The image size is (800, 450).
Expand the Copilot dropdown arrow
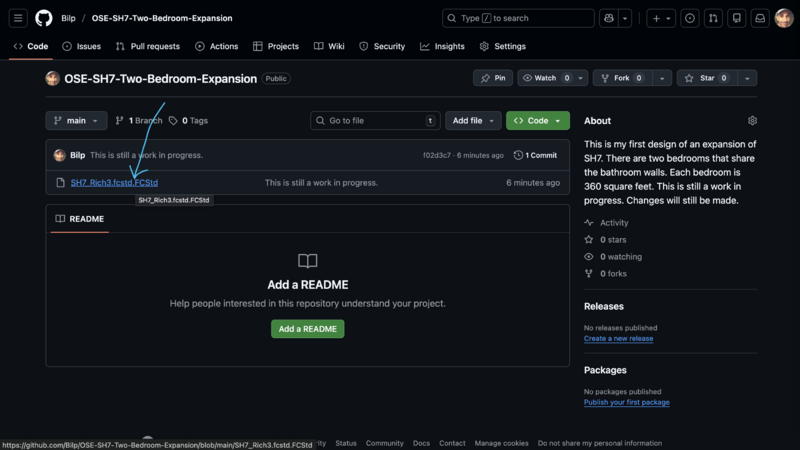[625, 18]
